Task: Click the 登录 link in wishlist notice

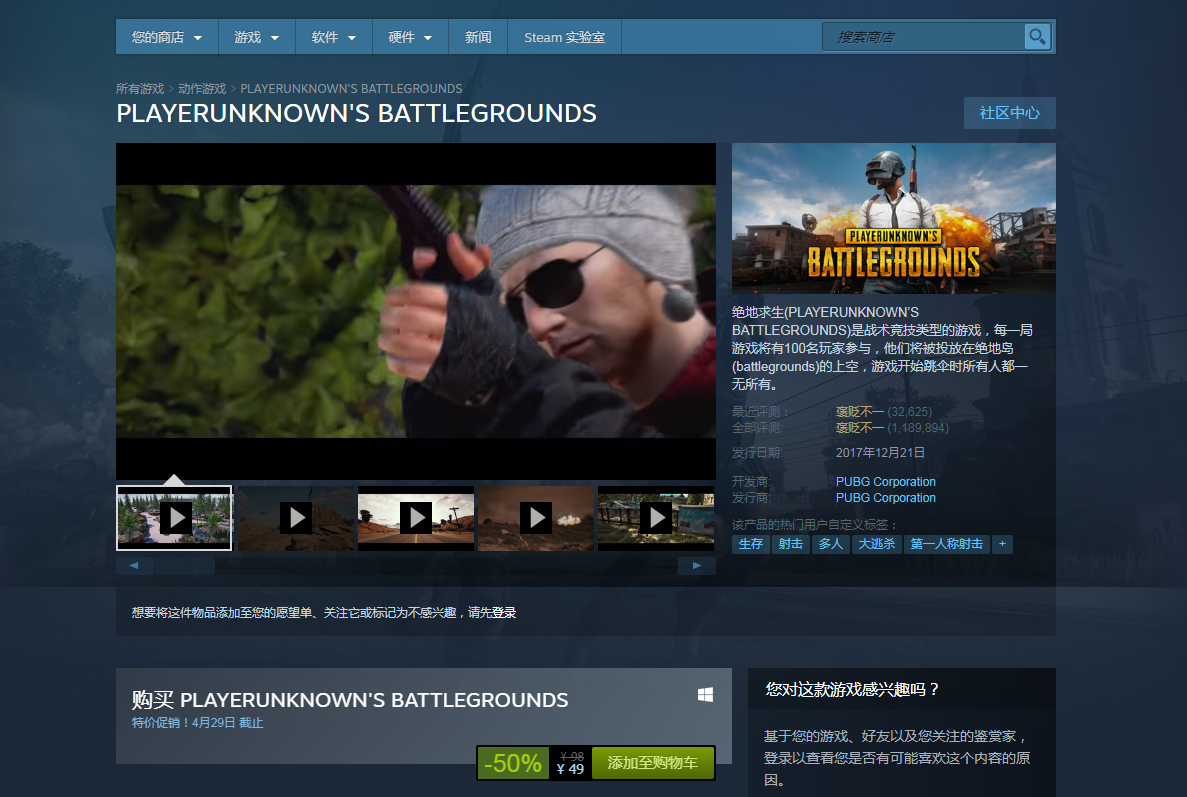Action: point(504,612)
